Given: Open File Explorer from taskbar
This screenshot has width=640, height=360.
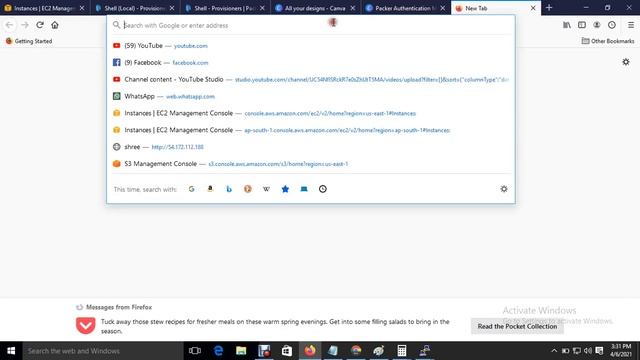Looking at the screenshot, I should (x=241, y=351).
